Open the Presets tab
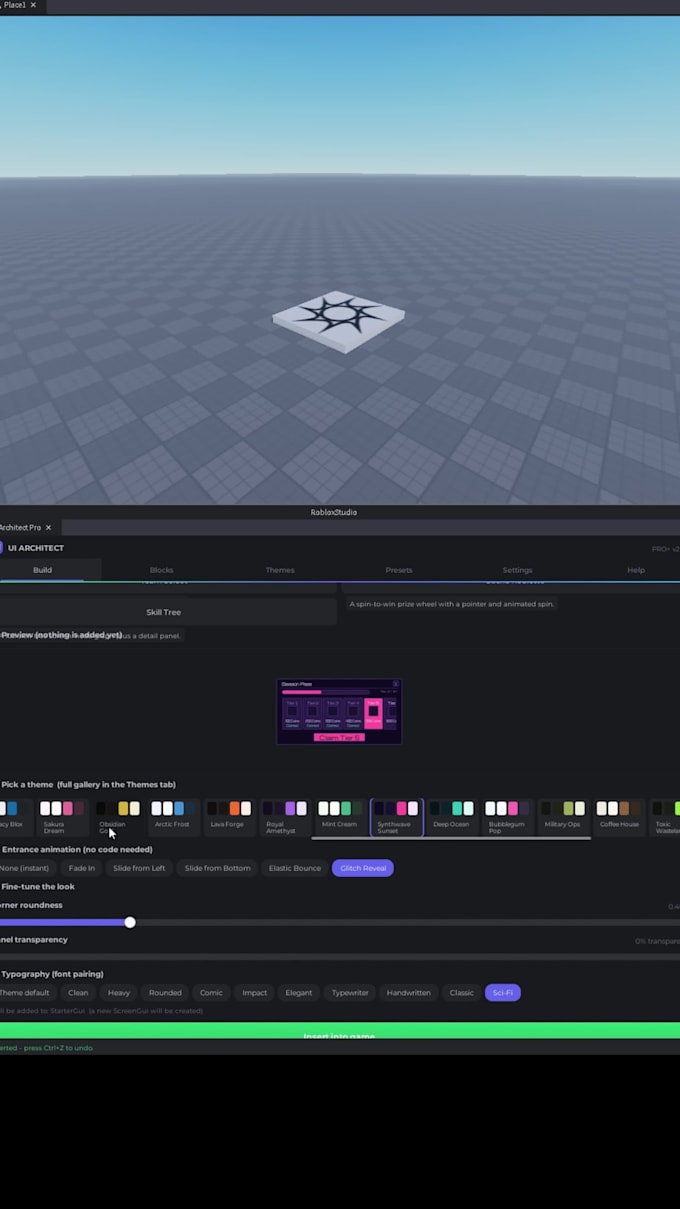 (399, 570)
